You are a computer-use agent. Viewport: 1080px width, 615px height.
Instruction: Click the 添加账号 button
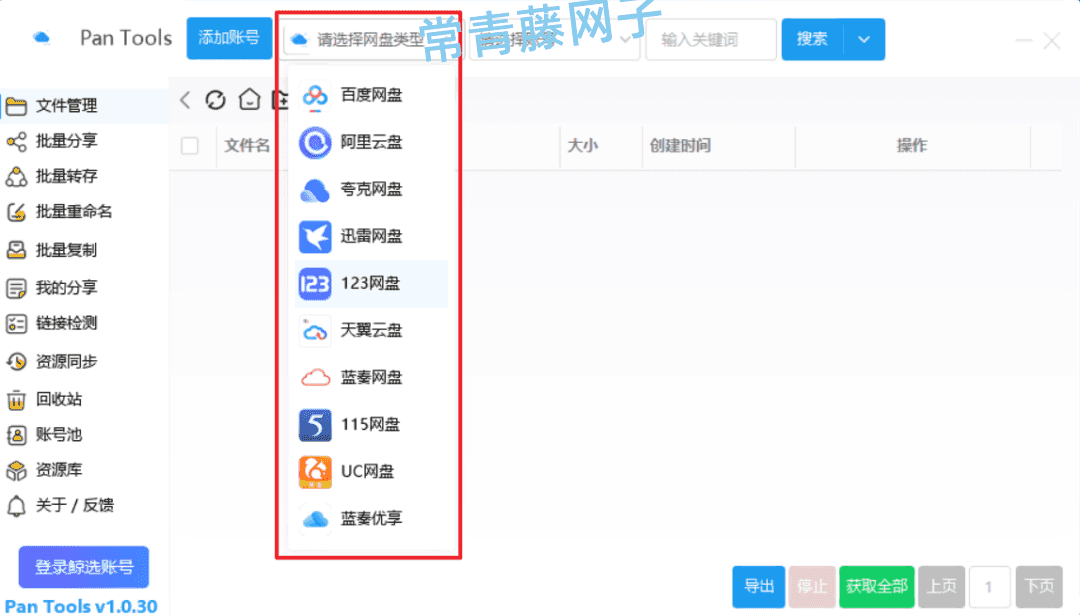pos(229,38)
